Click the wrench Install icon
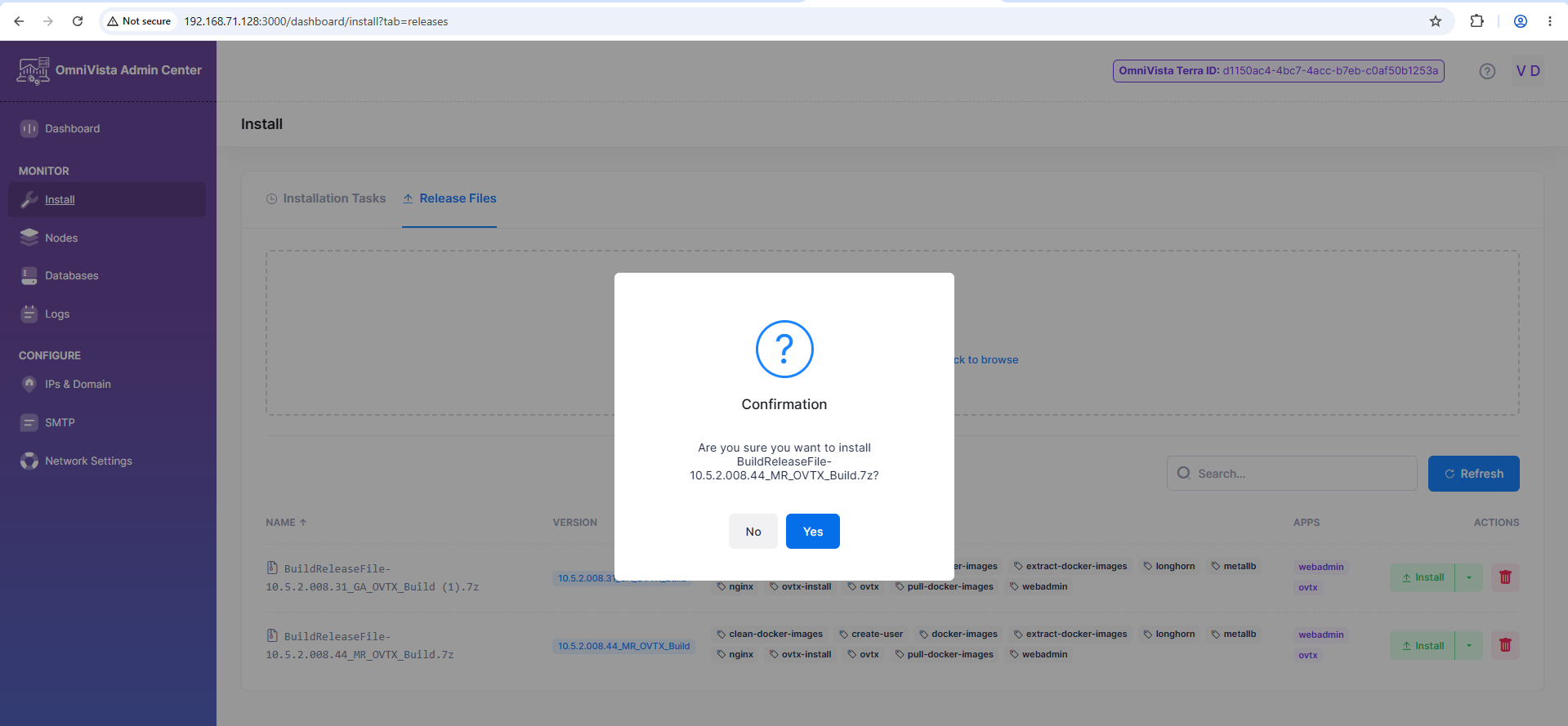This screenshot has width=1568, height=726. pos(29,199)
